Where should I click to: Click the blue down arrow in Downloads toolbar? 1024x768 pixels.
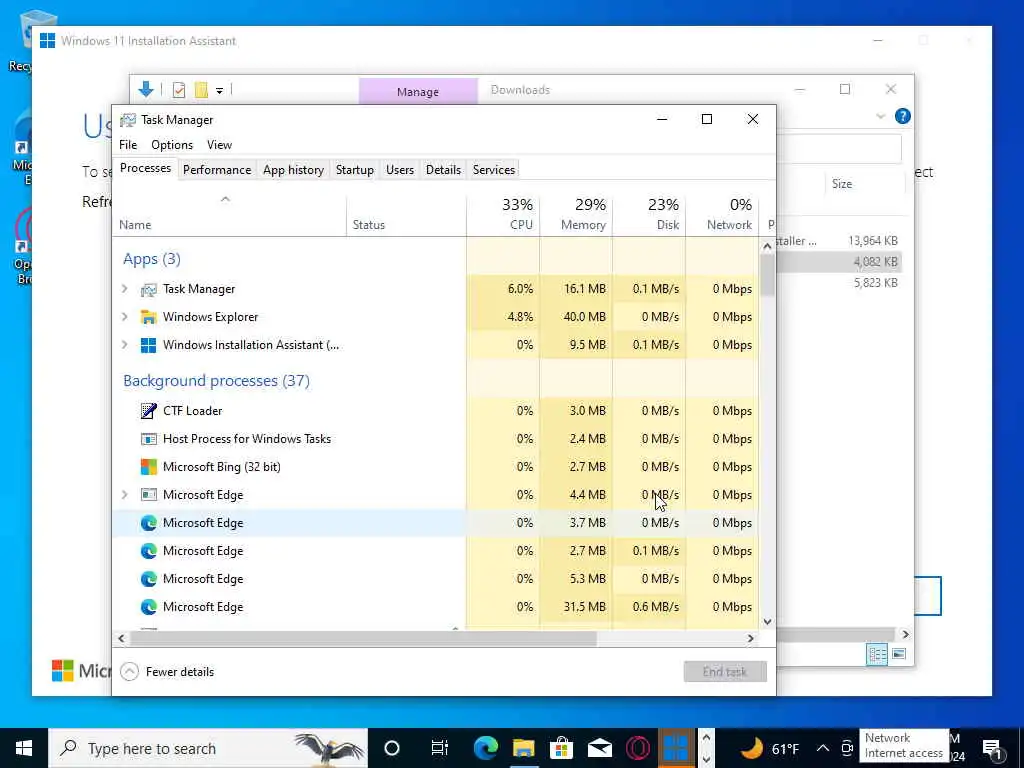tap(146, 89)
